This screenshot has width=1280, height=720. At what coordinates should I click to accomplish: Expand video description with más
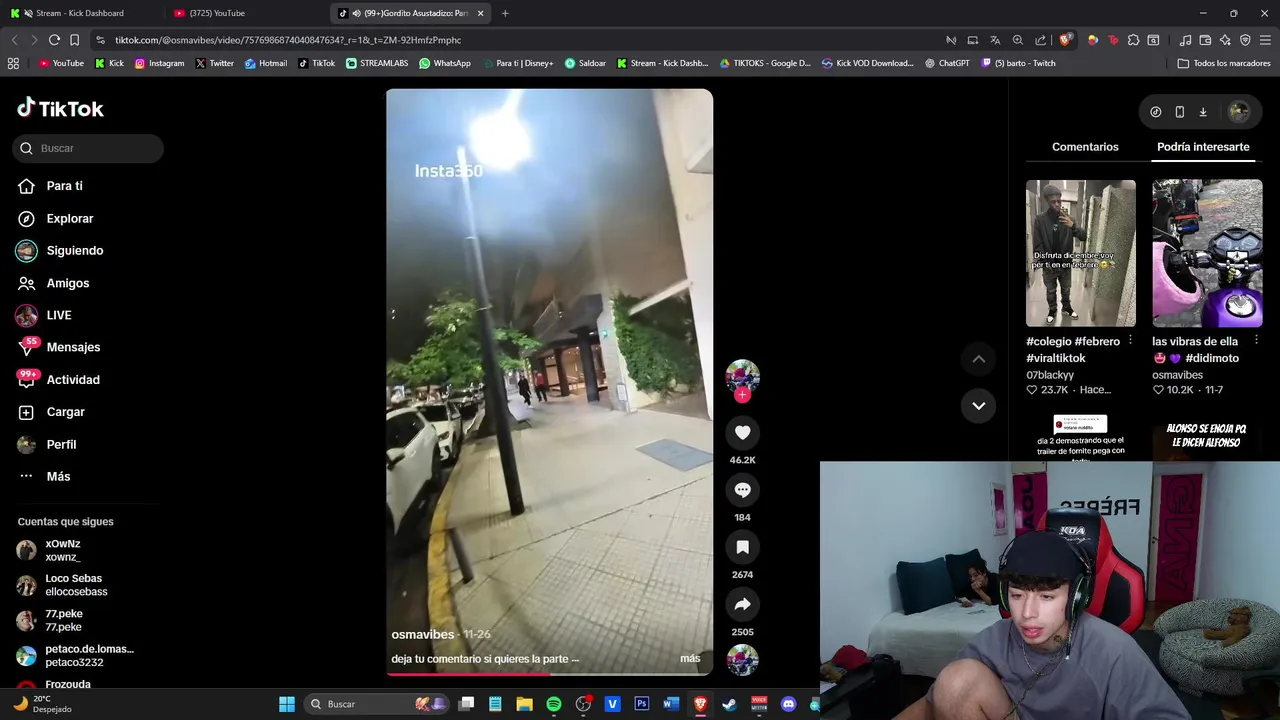pos(690,658)
